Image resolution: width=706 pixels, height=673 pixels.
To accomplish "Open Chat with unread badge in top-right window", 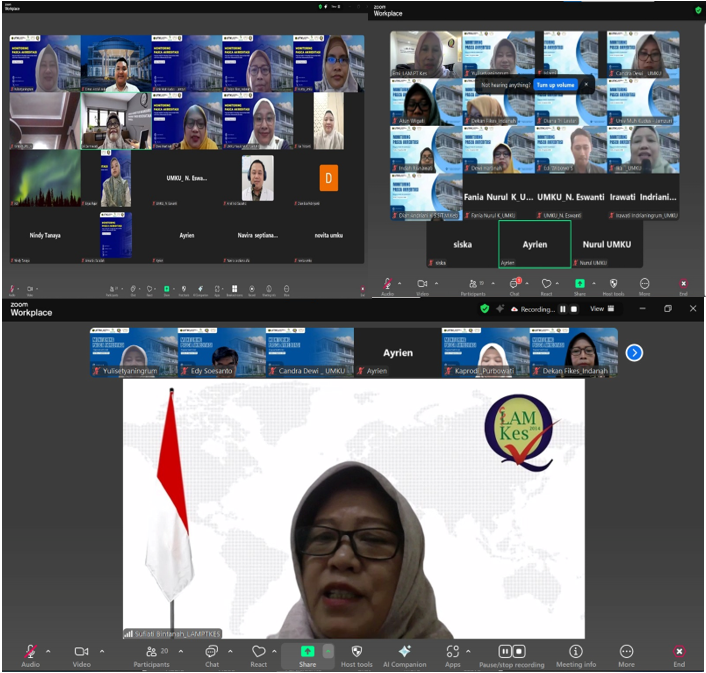I will point(515,286).
